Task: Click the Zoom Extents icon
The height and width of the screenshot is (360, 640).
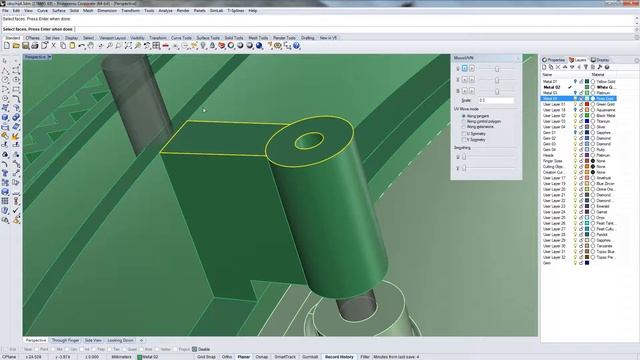Action: click(128, 46)
